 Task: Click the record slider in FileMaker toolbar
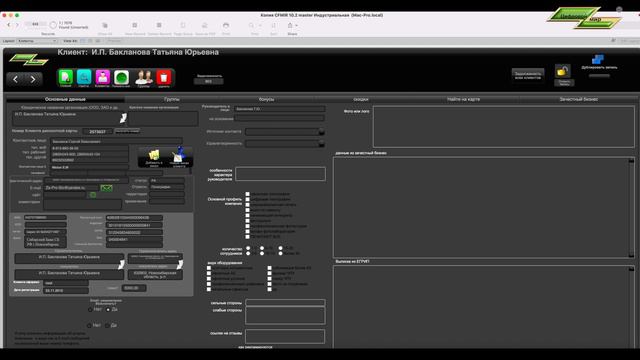[x=35, y=24]
